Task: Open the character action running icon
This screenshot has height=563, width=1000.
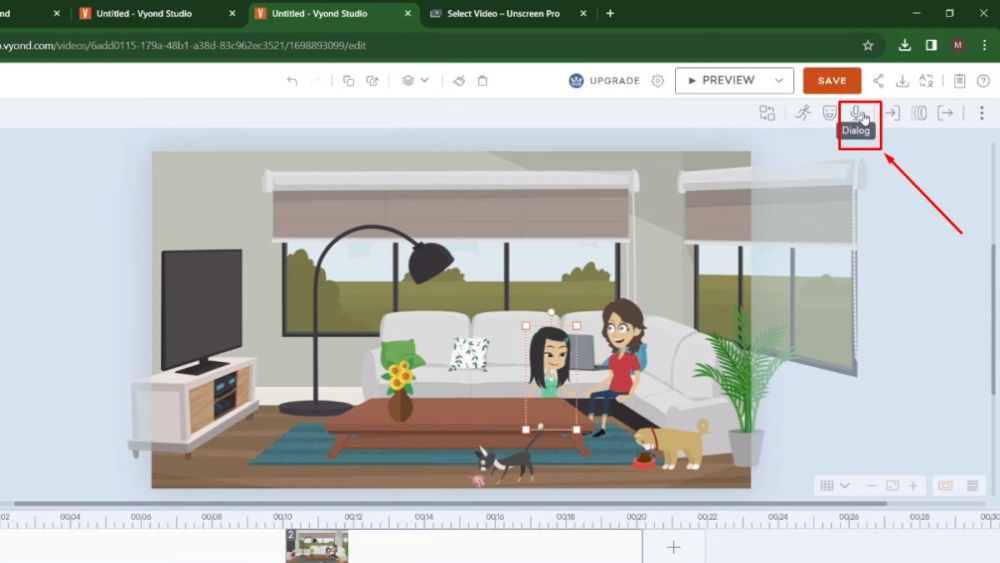Action: click(803, 113)
